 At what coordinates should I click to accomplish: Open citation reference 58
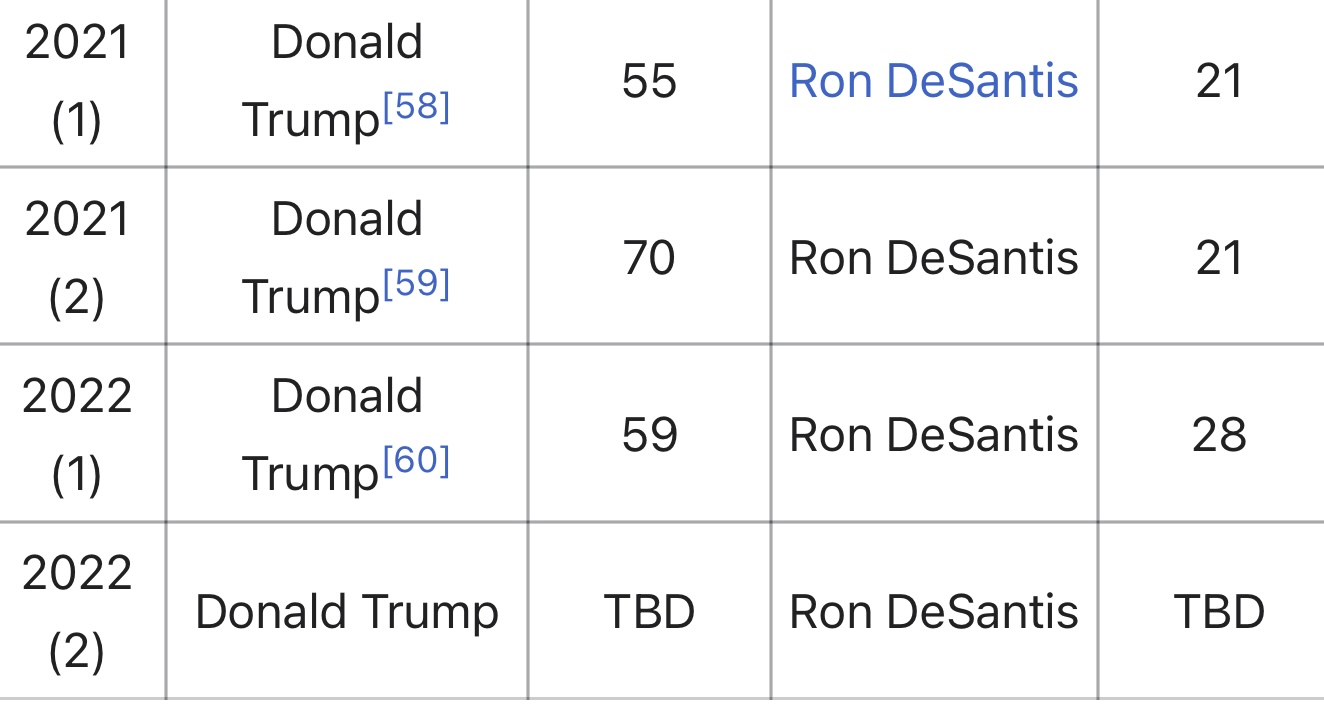(416, 108)
